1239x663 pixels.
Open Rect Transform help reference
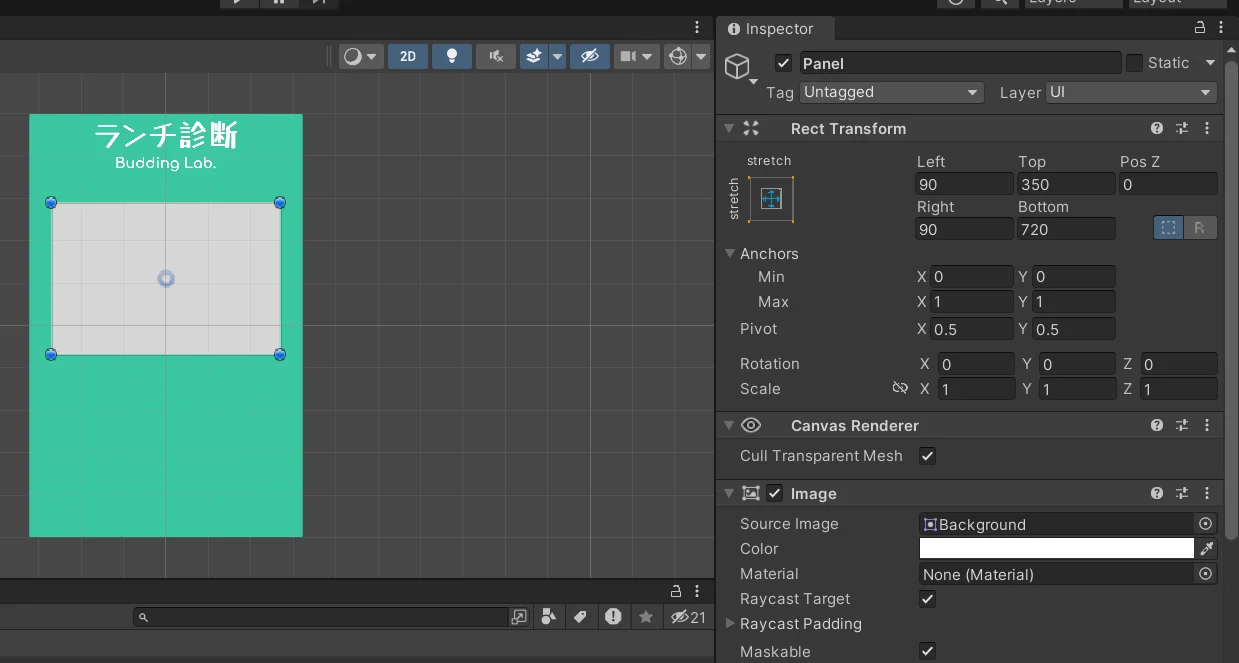pos(1157,128)
